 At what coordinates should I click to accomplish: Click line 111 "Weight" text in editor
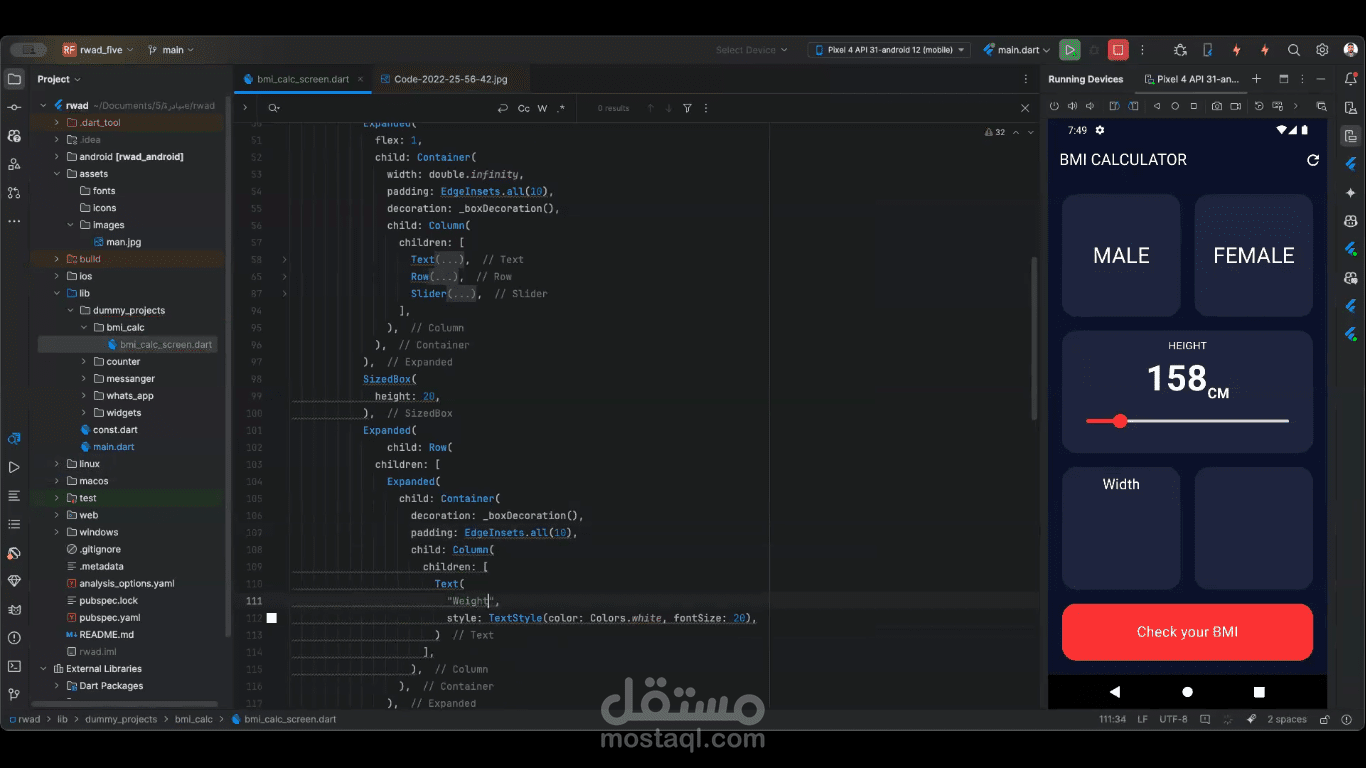click(470, 601)
